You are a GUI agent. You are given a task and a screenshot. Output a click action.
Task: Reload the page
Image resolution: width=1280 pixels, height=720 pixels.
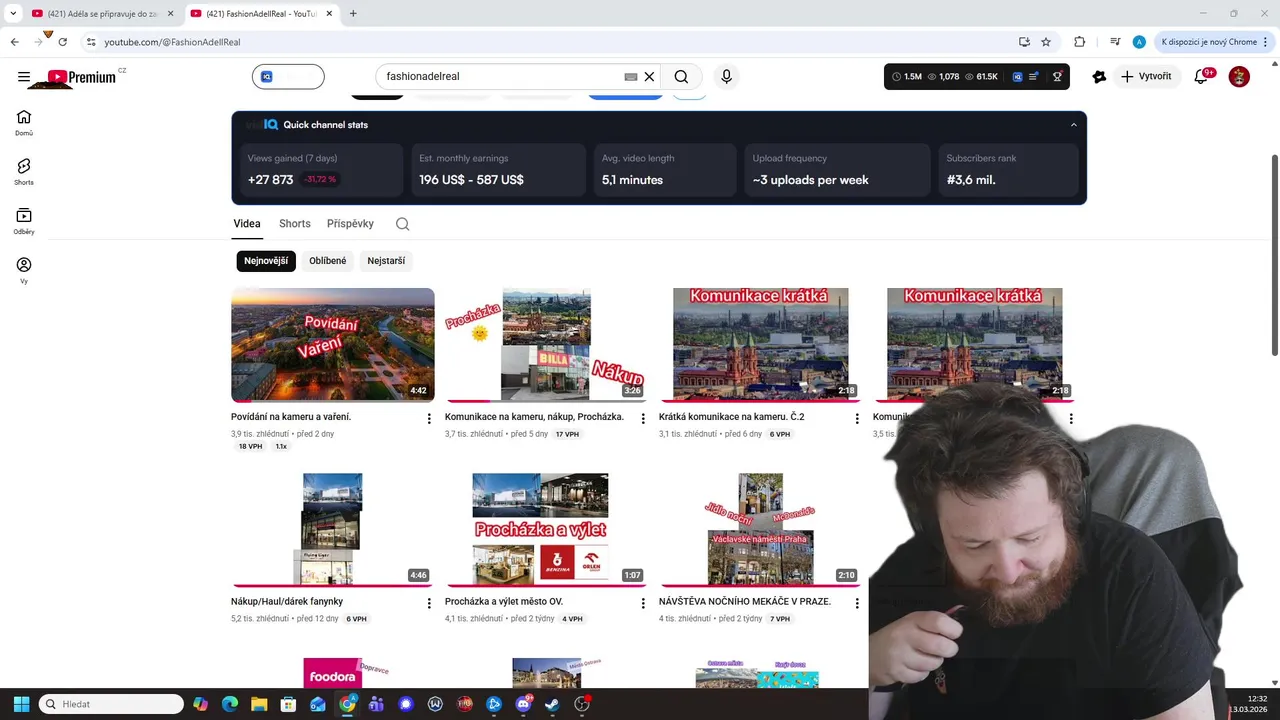(63, 42)
